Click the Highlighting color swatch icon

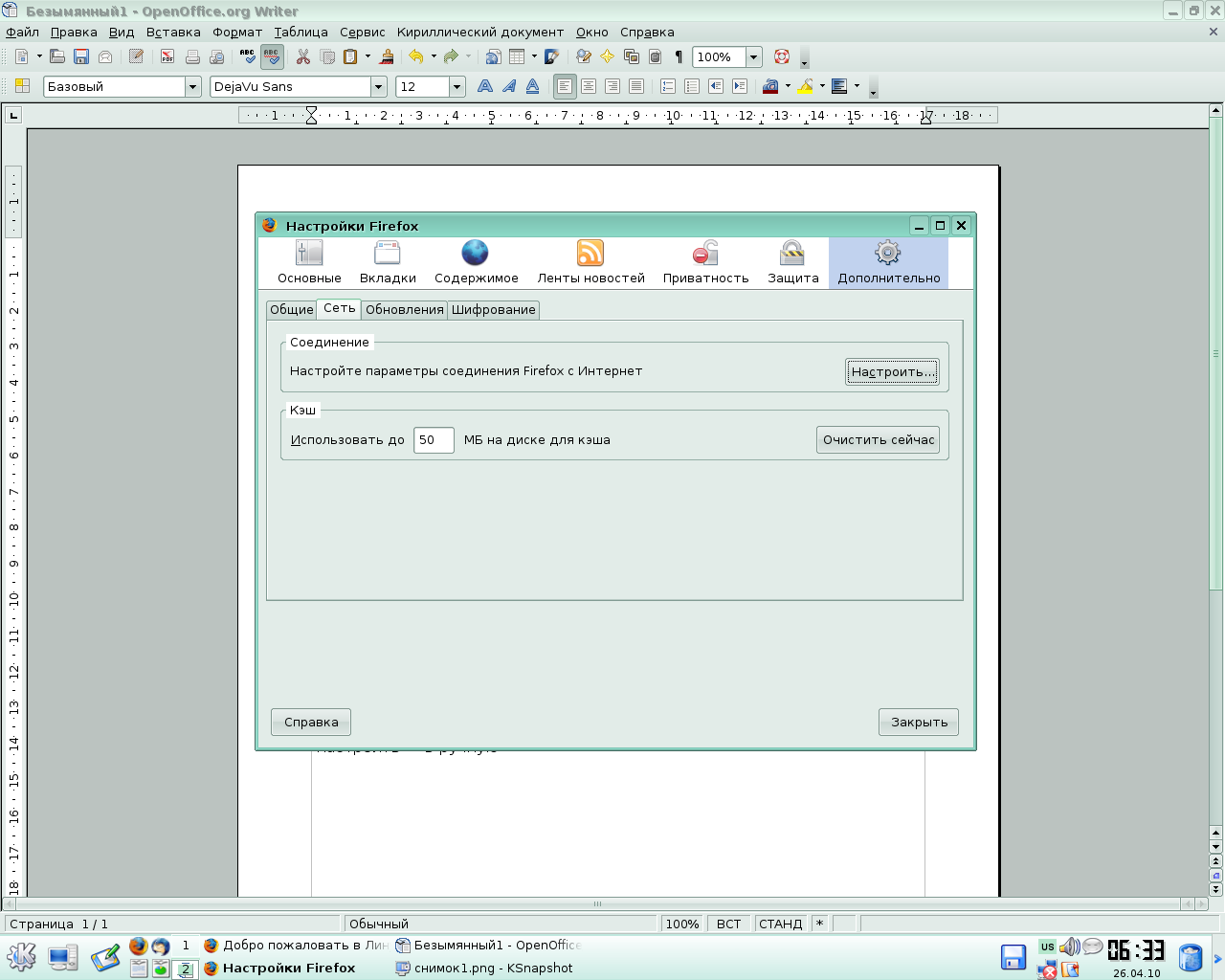tap(806, 86)
